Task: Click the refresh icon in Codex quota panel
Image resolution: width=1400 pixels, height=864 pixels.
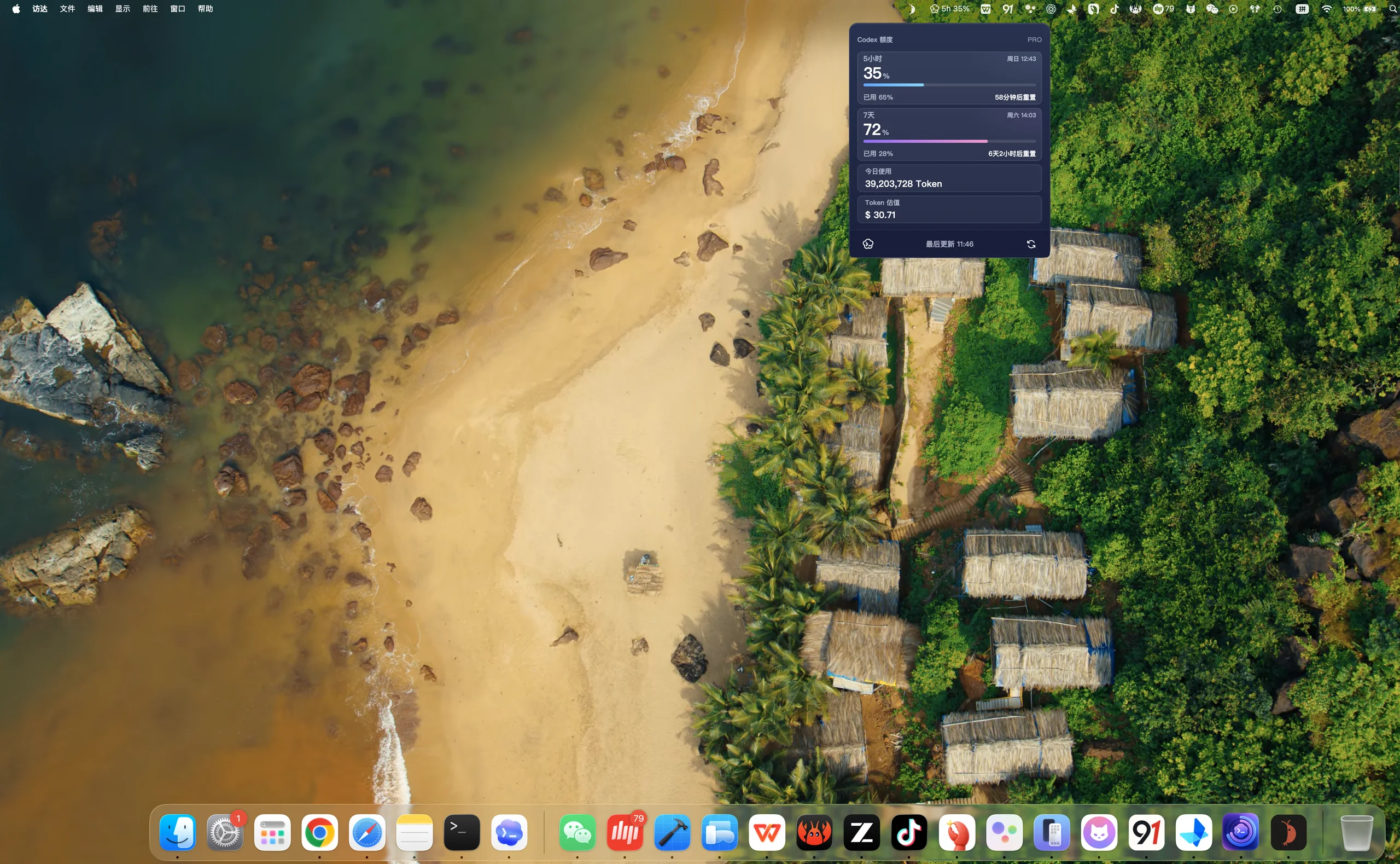Action: pos(1031,244)
